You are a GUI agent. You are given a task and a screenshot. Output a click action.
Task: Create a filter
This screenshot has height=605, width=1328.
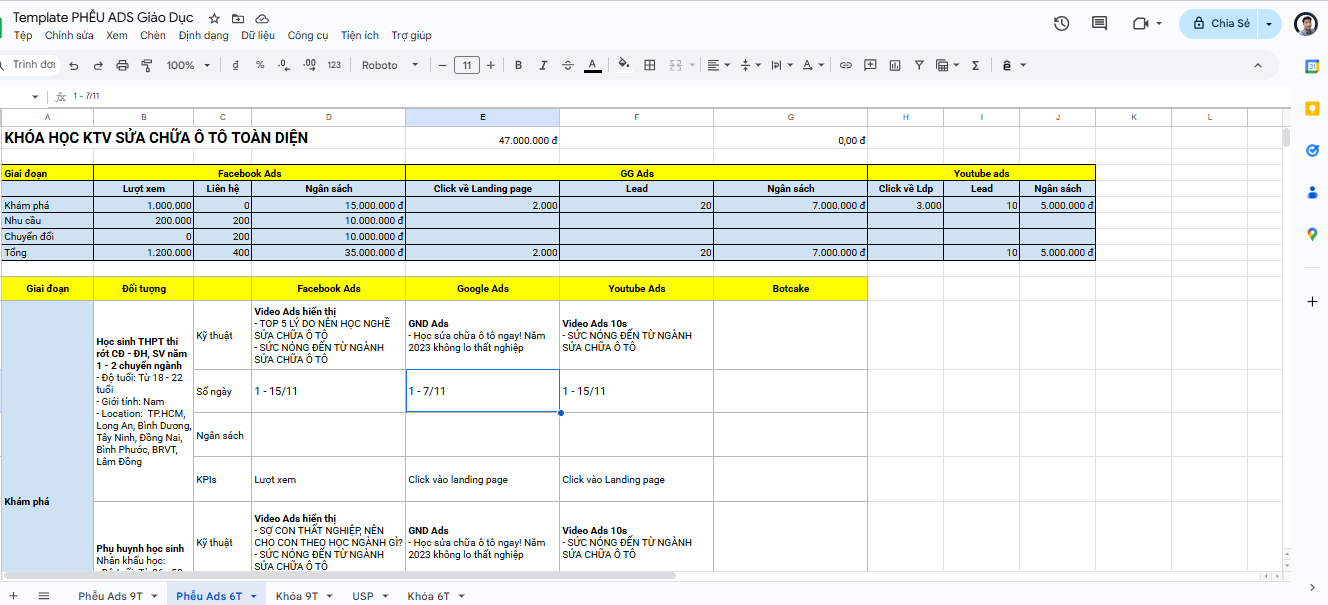point(919,65)
